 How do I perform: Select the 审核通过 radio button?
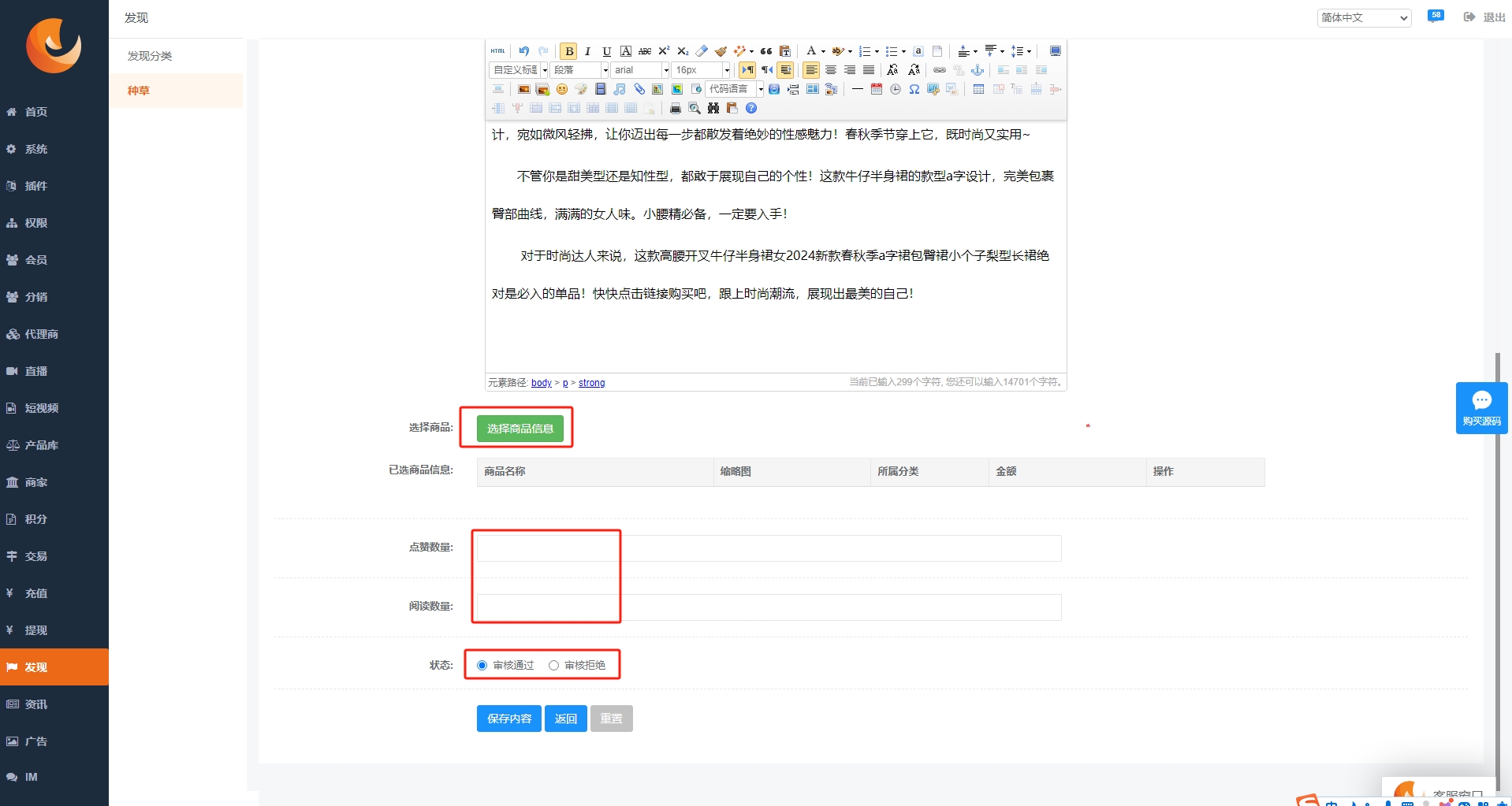coord(482,666)
